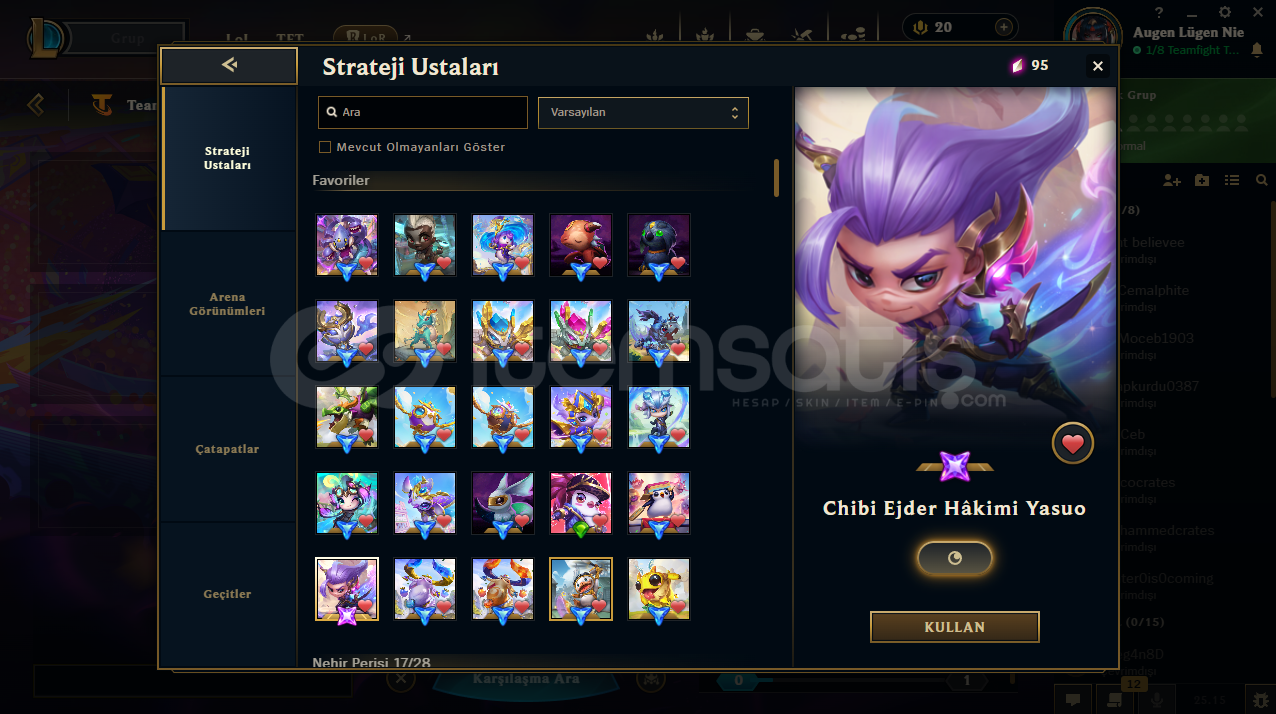Open the Varsayılan sort dropdown
This screenshot has height=714, width=1276.
pos(643,113)
